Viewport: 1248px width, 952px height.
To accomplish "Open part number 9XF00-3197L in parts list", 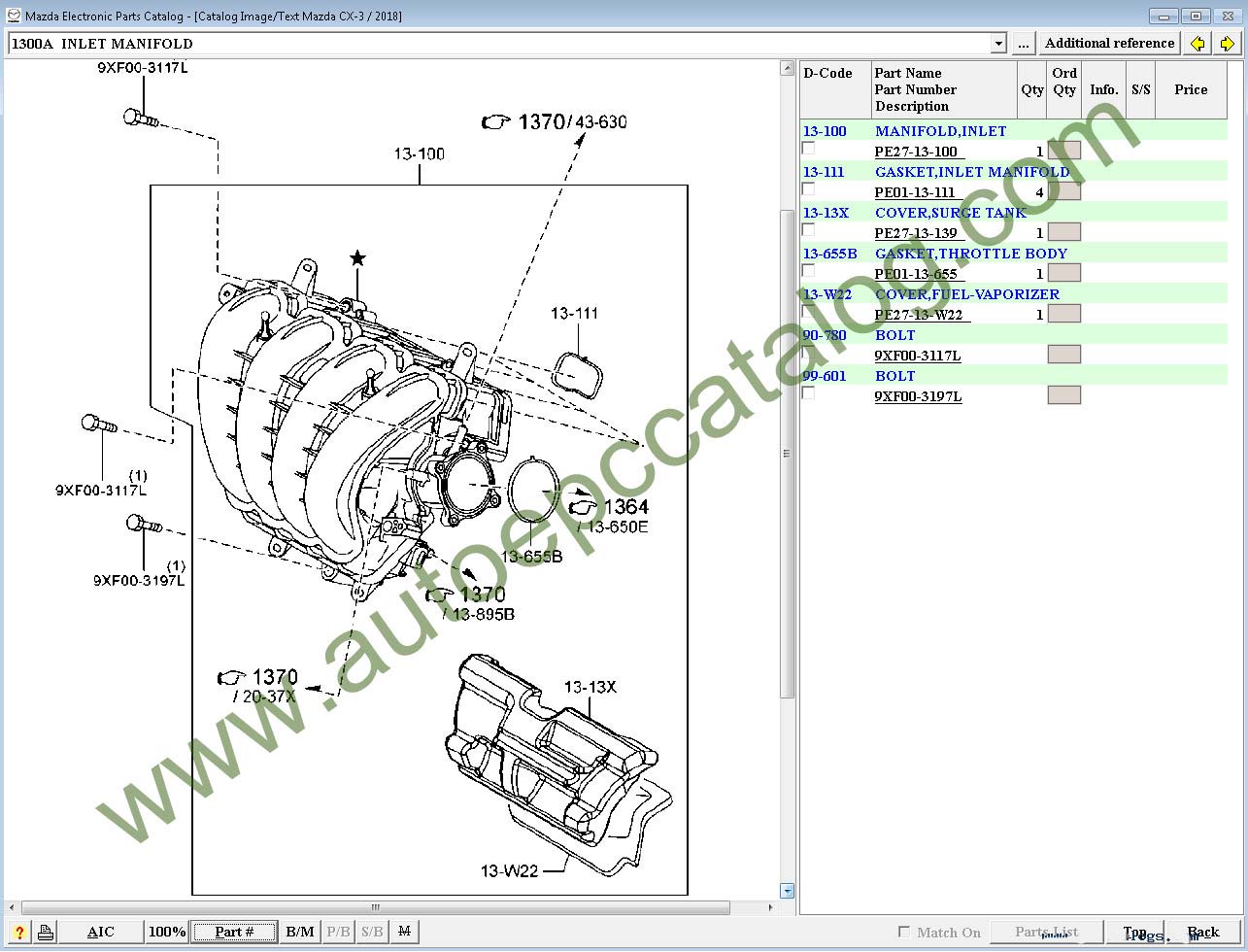I will click(x=918, y=396).
